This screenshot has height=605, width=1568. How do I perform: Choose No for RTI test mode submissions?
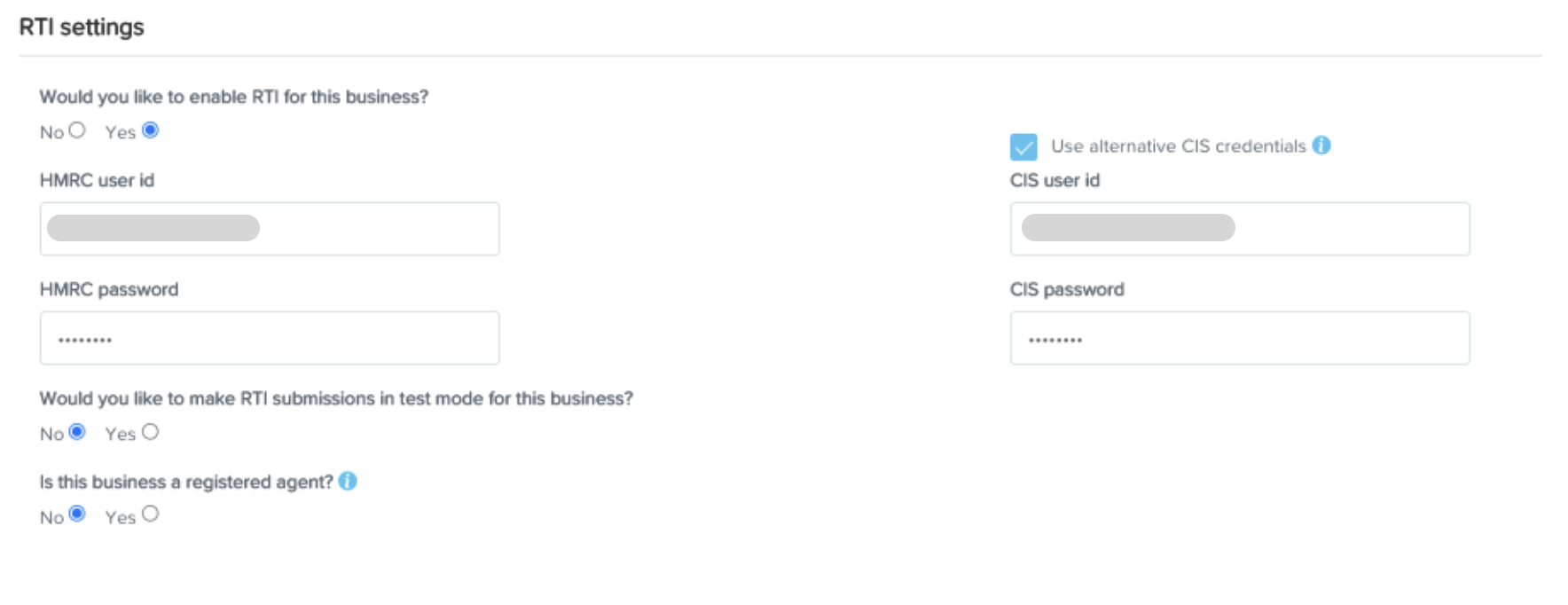point(77,432)
